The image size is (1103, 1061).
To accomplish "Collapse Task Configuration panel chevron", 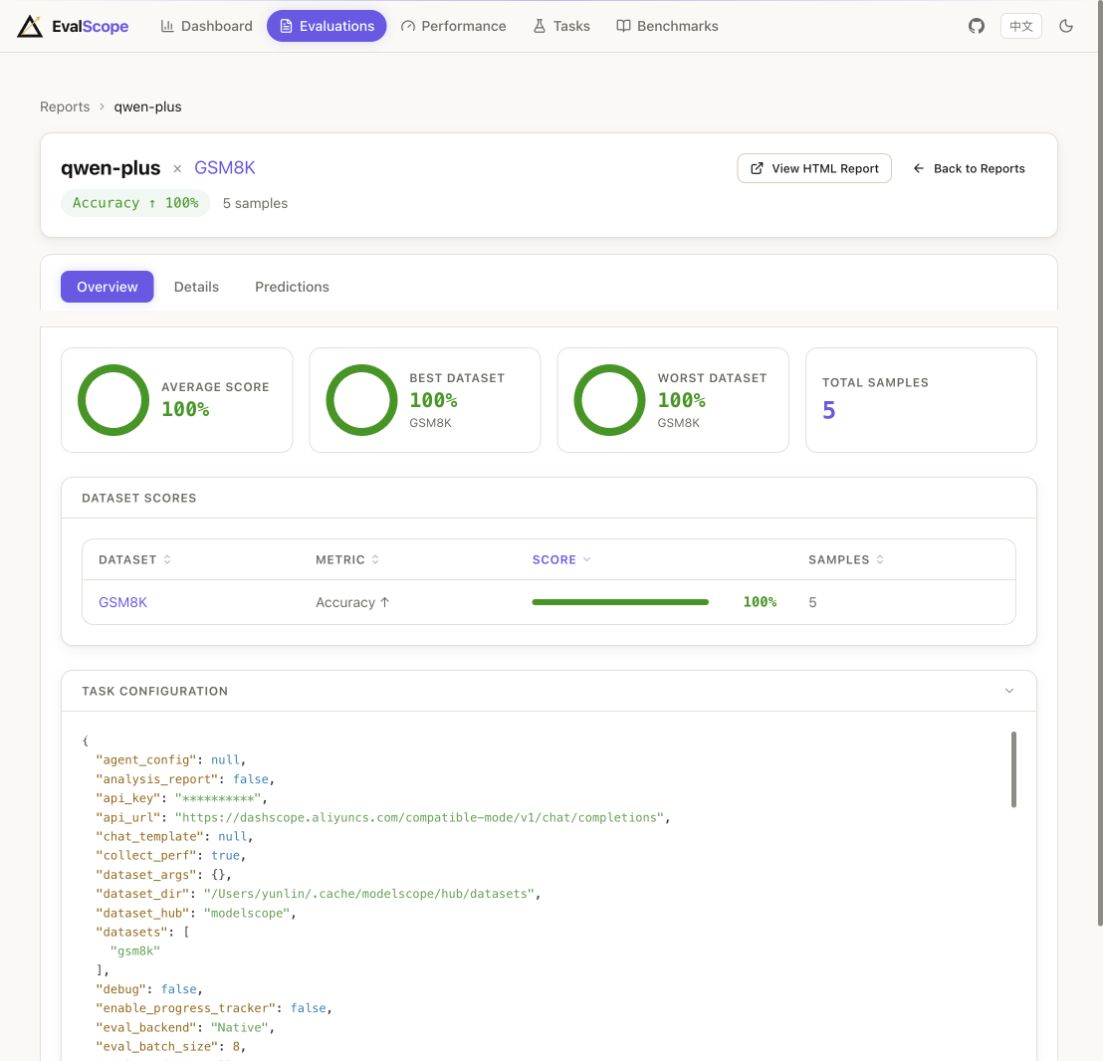I will click(x=1009, y=691).
